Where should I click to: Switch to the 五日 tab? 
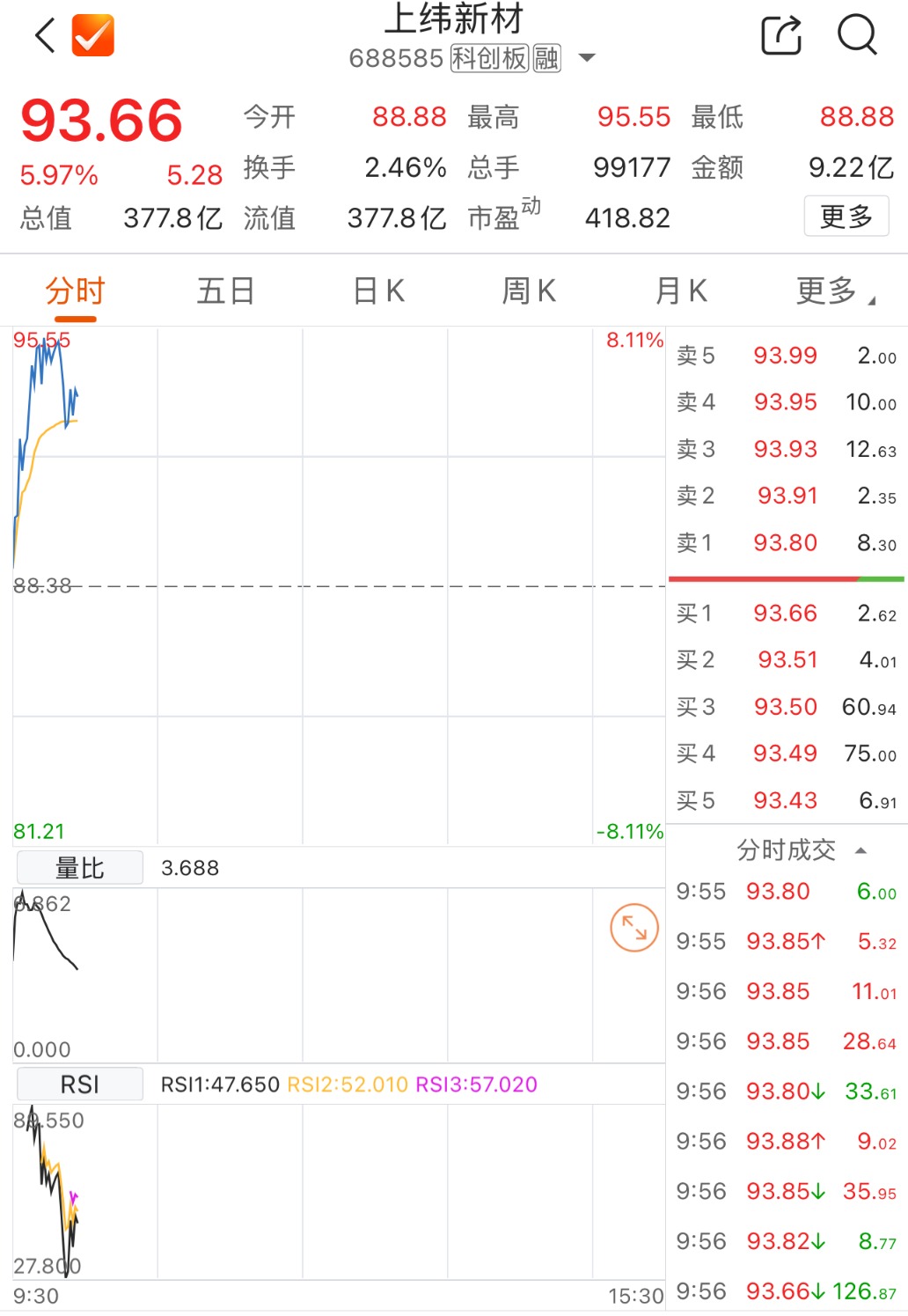tap(226, 290)
